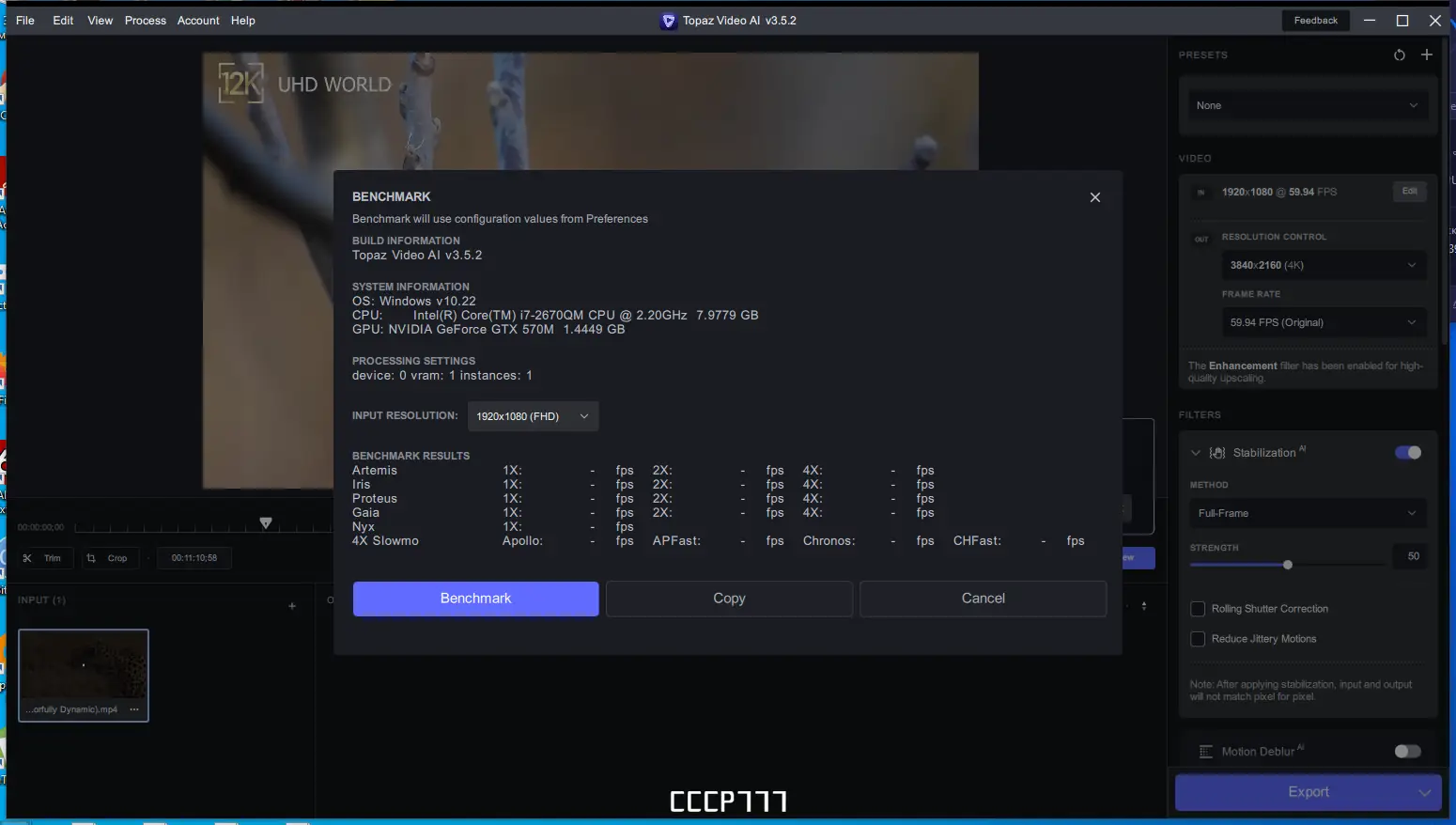Click the Stabilization filter icon
The width and height of the screenshot is (1456, 825).
[x=1217, y=453]
